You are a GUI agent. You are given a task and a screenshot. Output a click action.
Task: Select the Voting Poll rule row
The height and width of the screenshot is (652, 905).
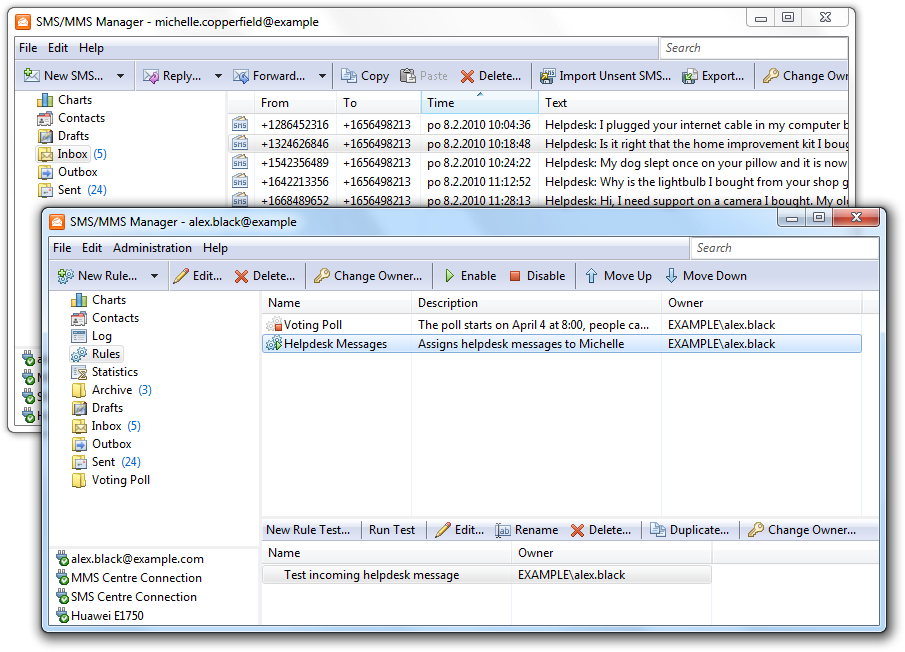562,325
